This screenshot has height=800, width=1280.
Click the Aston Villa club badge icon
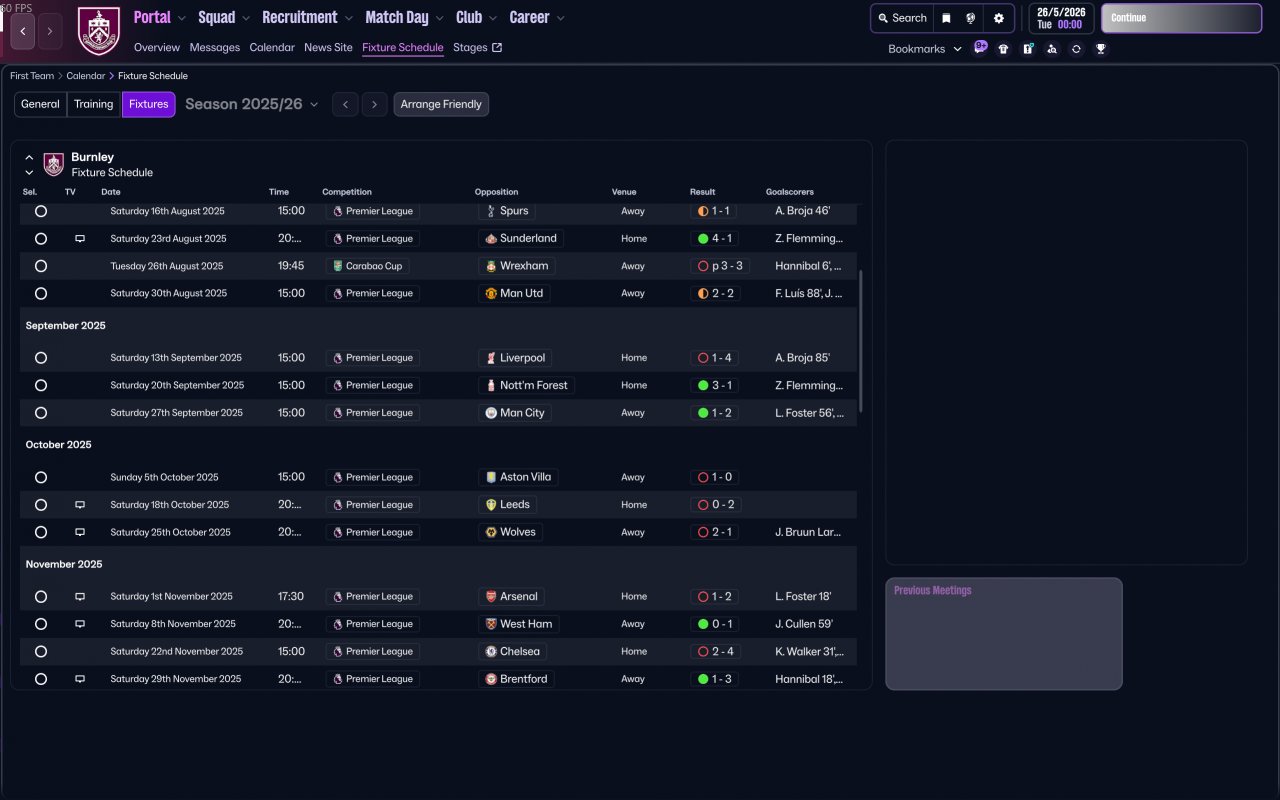[x=491, y=477]
